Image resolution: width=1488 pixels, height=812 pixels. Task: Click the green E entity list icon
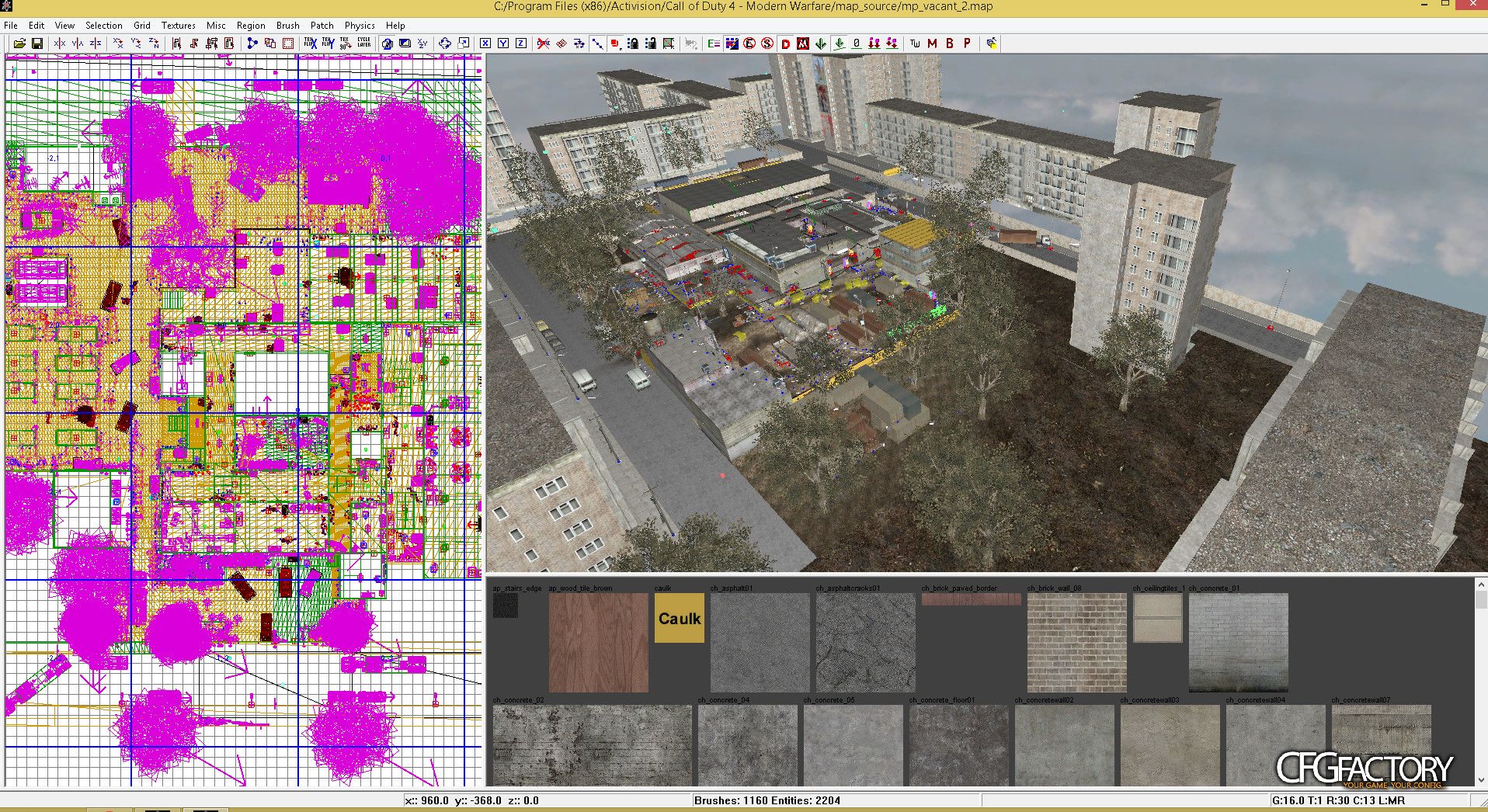tap(714, 43)
